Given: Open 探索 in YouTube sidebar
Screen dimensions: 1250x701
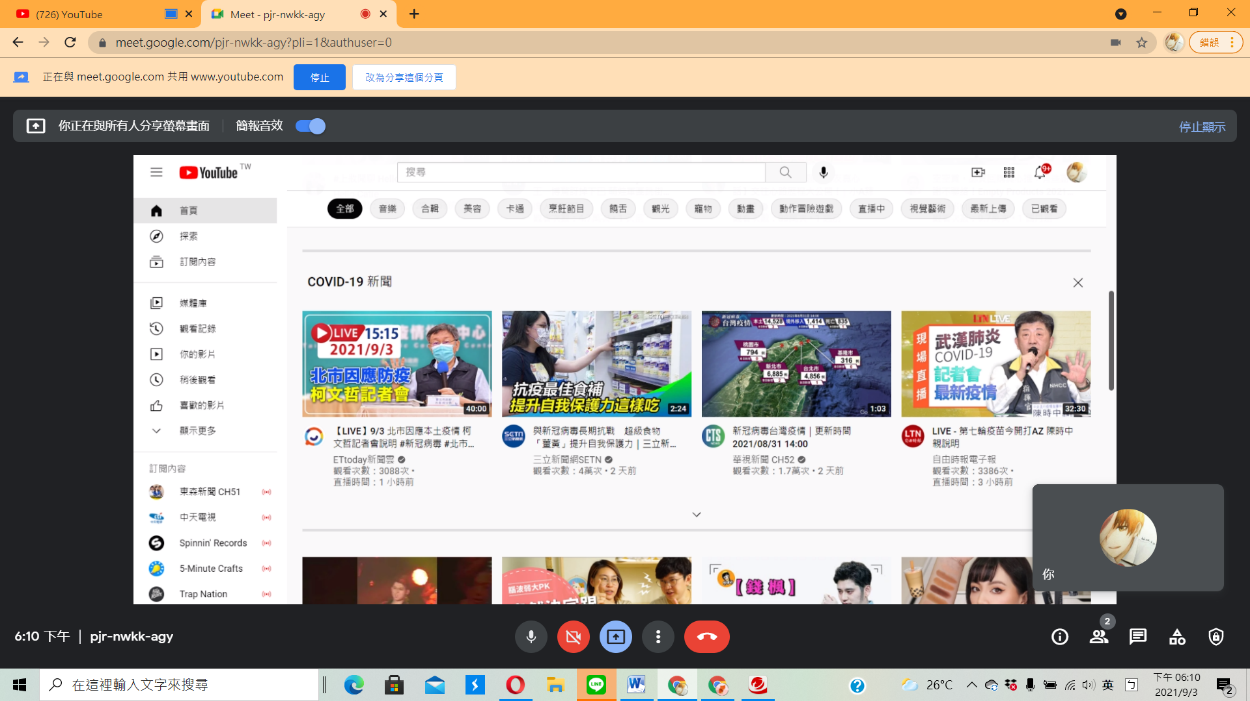Looking at the screenshot, I should pos(206,236).
